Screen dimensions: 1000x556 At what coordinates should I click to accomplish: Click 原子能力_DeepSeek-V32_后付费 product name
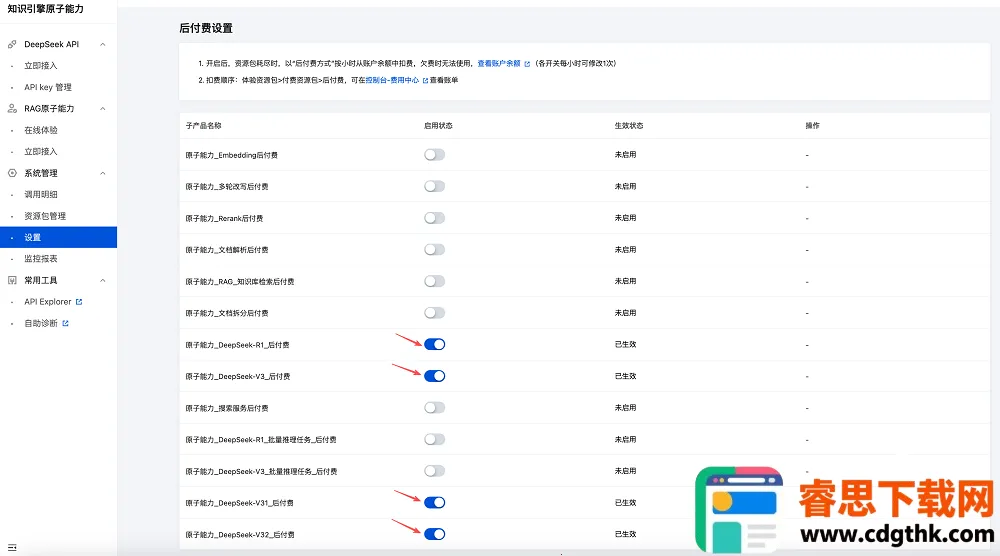pos(240,535)
